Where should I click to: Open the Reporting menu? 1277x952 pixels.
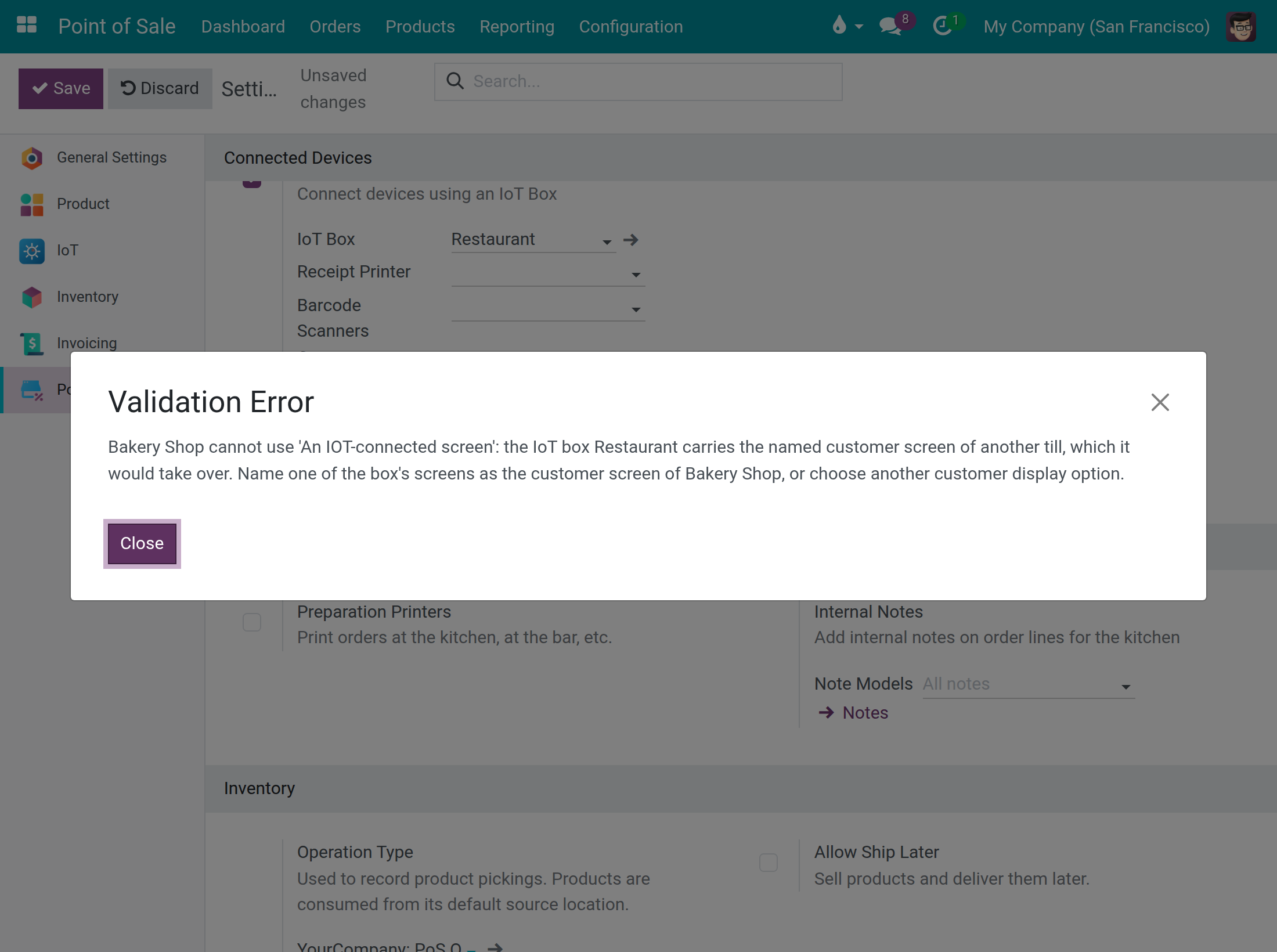517,27
